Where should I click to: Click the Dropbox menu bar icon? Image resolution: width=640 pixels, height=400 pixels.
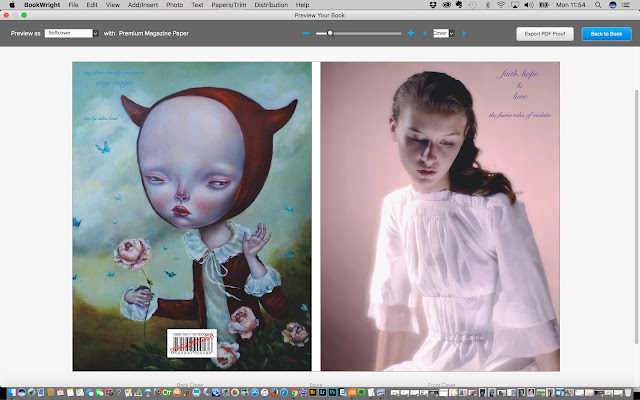(x=433, y=5)
